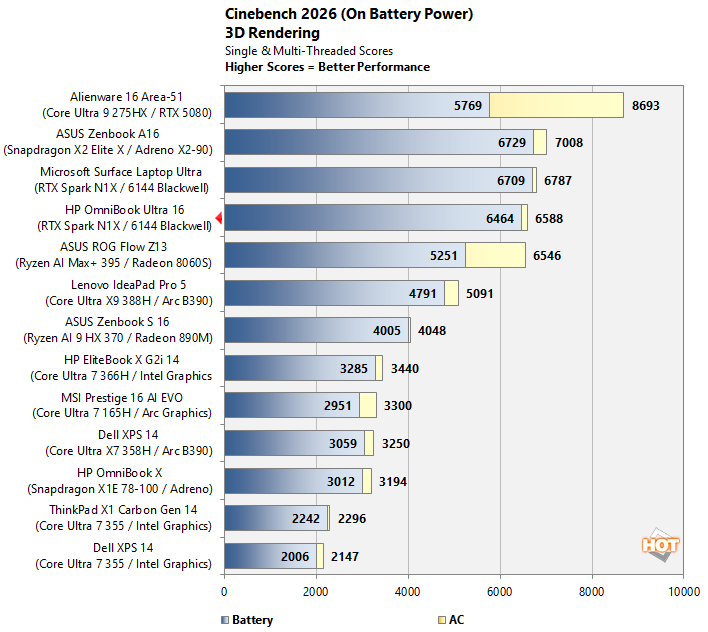Click the ASUS Zenbook A16 label
708x632 pixels.
point(107,142)
